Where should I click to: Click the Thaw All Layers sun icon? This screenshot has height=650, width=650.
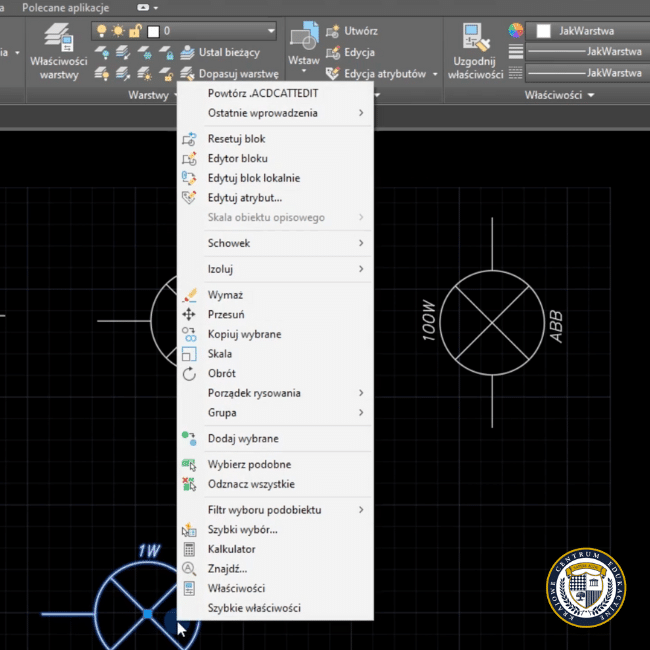coord(144,74)
